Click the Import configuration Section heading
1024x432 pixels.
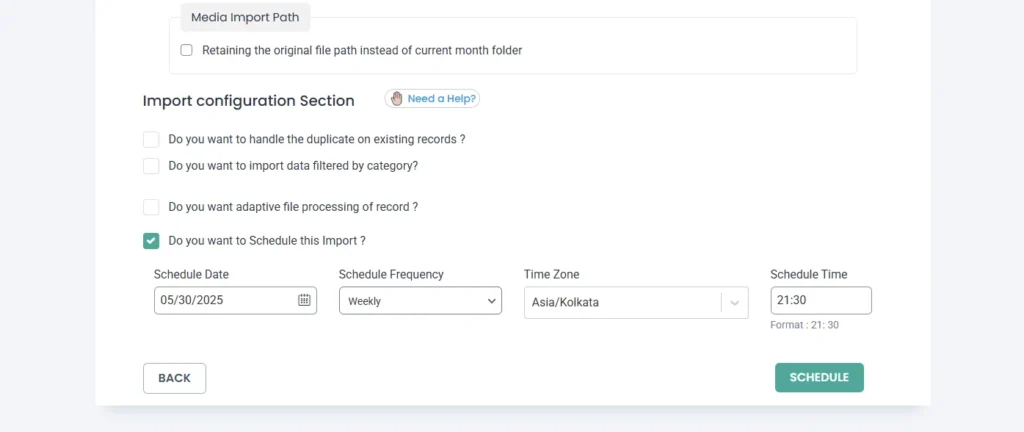(248, 101)
